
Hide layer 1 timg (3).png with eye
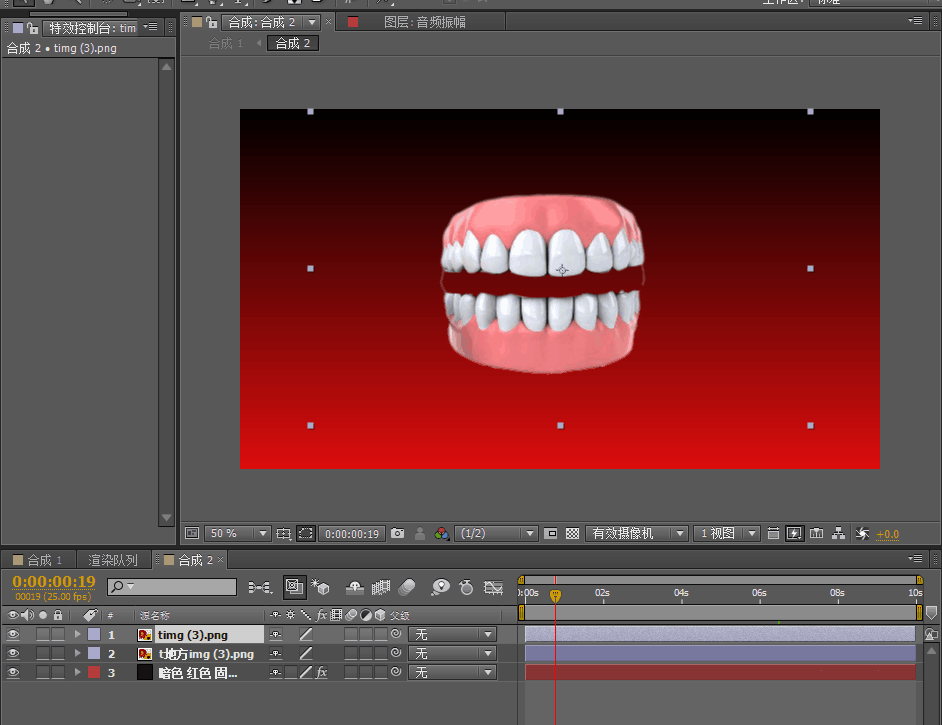pos(13,634)
